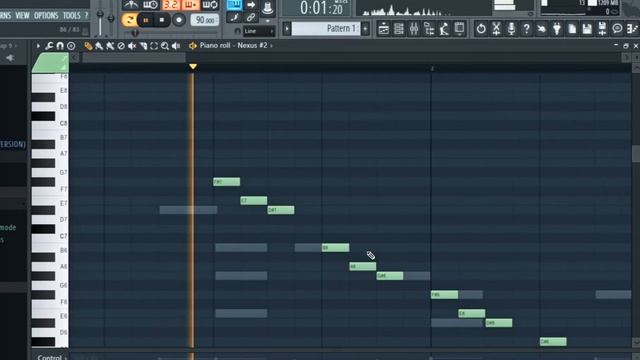
Task: Choose the Select marquee tool
Action: 154,46
